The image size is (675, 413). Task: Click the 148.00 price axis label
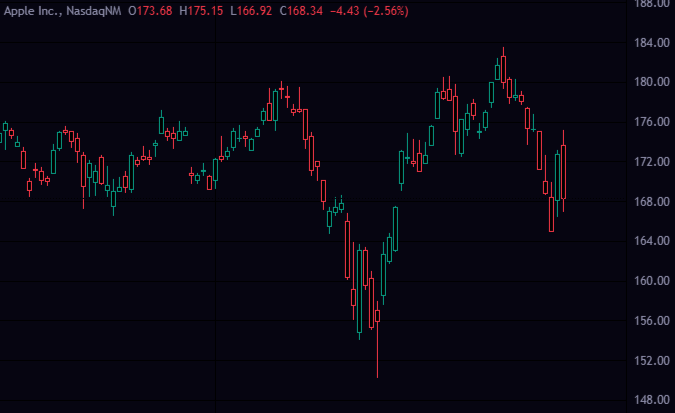(x=650, y=401)
